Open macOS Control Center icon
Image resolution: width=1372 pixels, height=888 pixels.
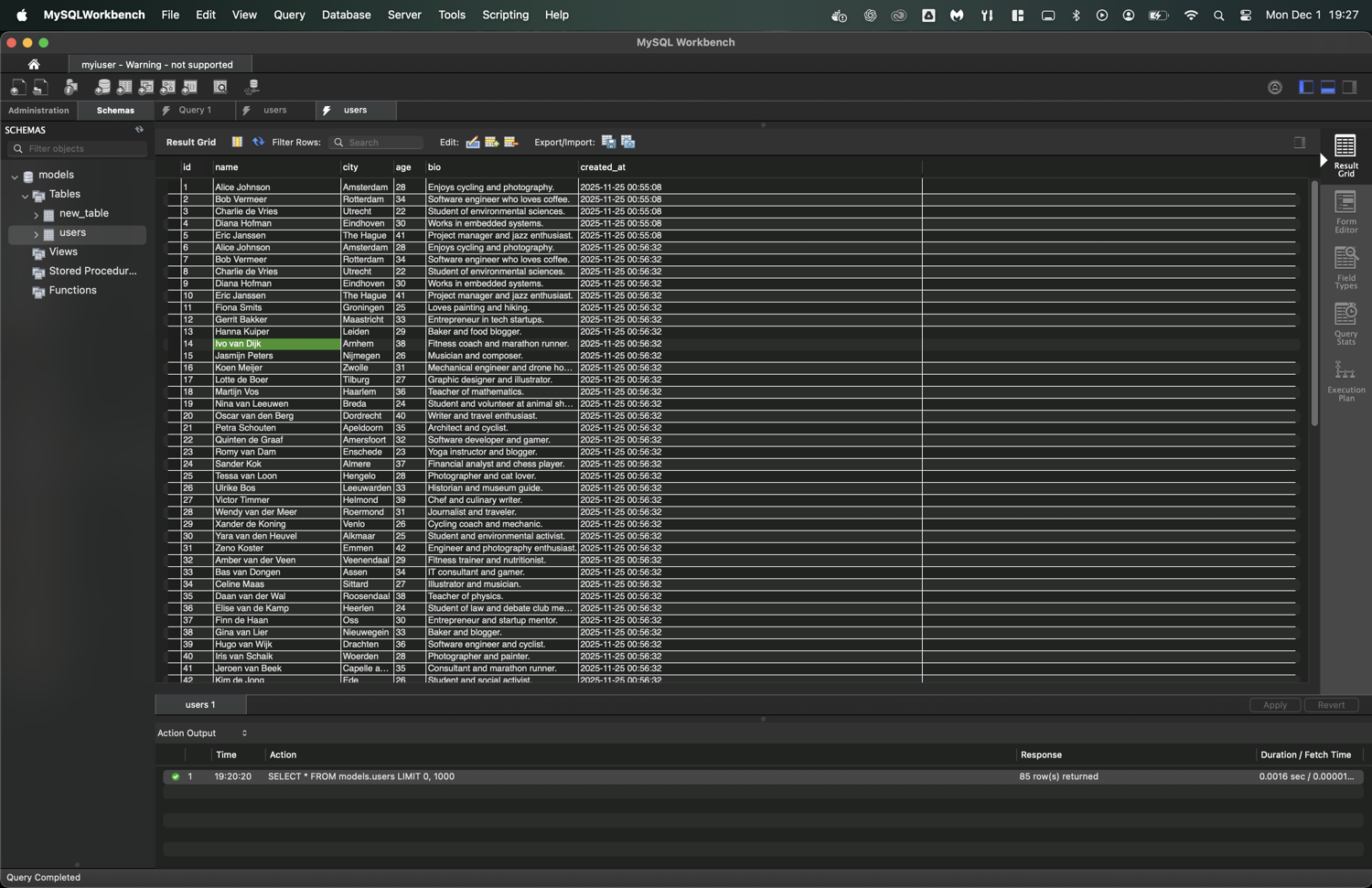click(1246, 15)
